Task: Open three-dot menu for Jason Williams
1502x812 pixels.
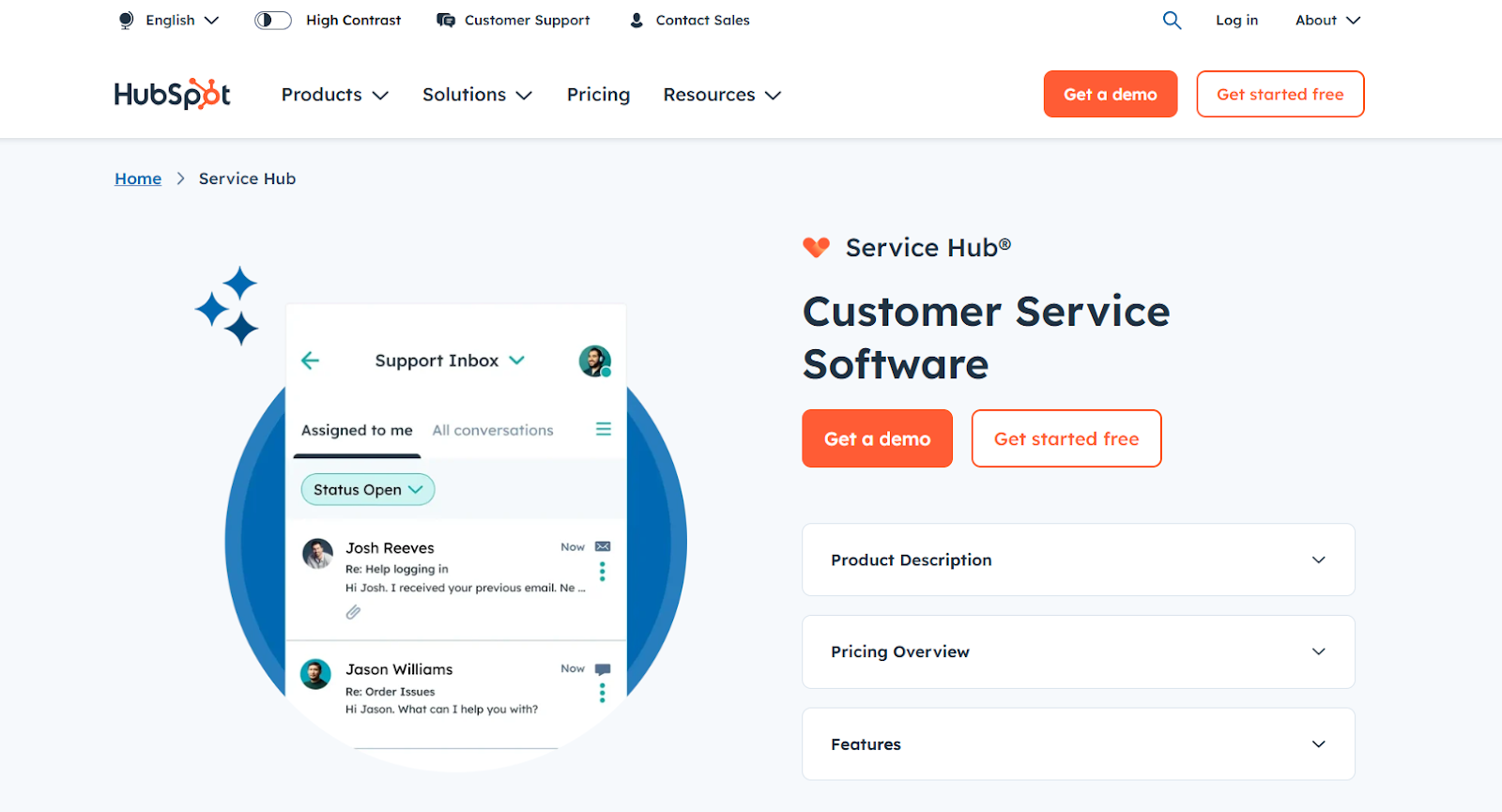Action: 603,693
